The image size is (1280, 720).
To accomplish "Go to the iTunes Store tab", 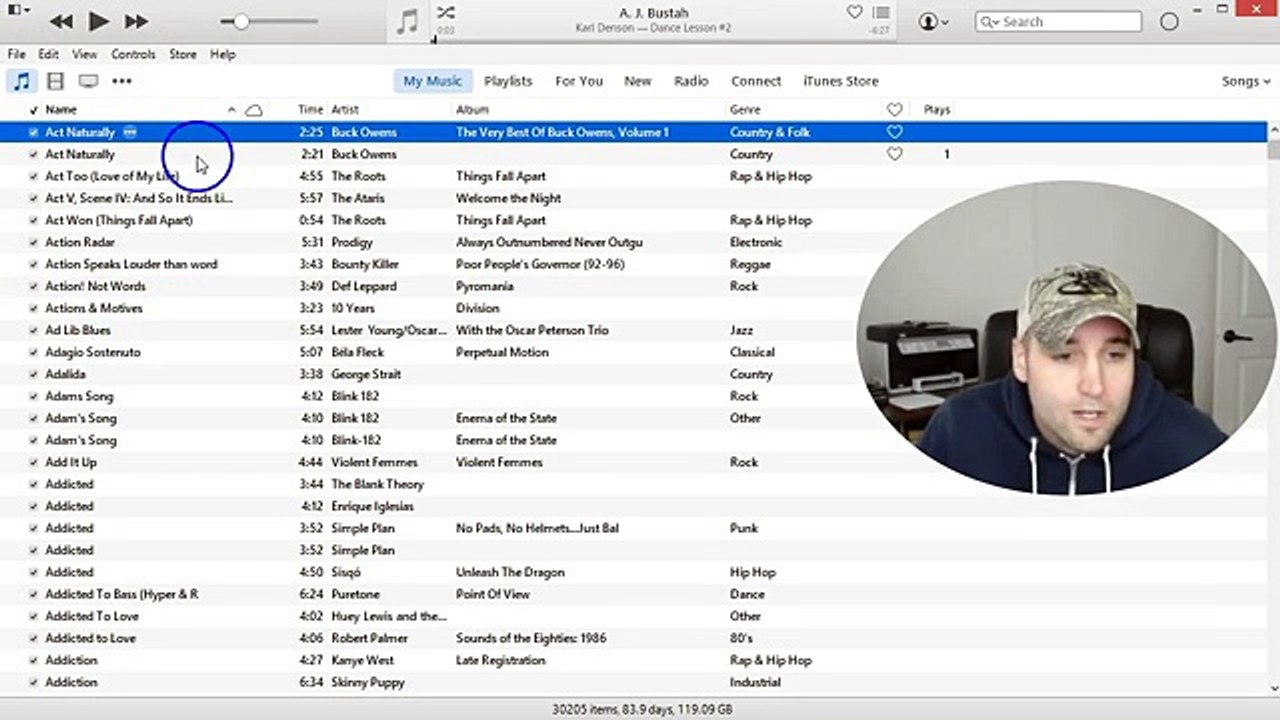I will click(841, 81).
